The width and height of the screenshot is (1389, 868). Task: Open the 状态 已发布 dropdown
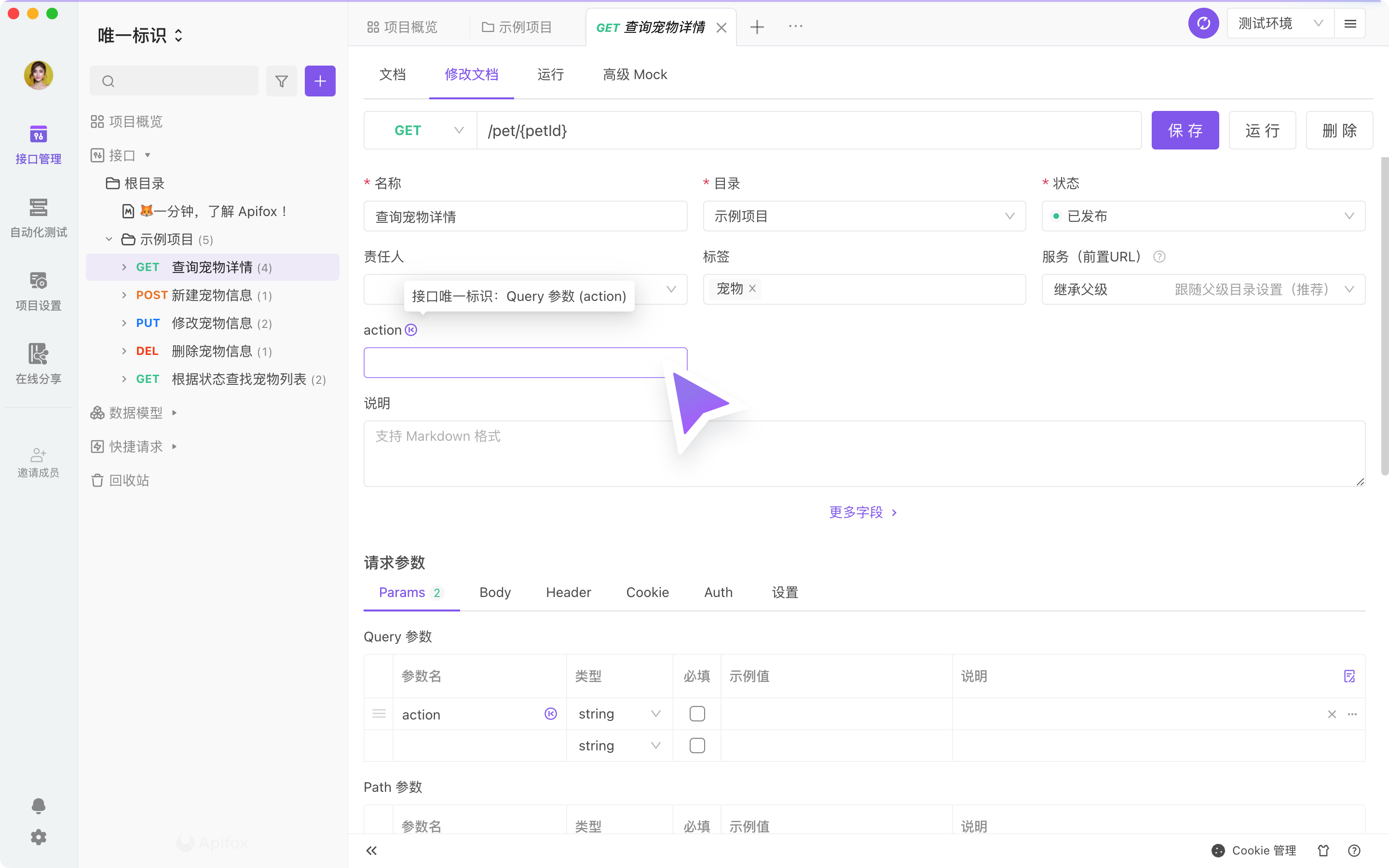pyautogui.click(x=1203, y=217)
